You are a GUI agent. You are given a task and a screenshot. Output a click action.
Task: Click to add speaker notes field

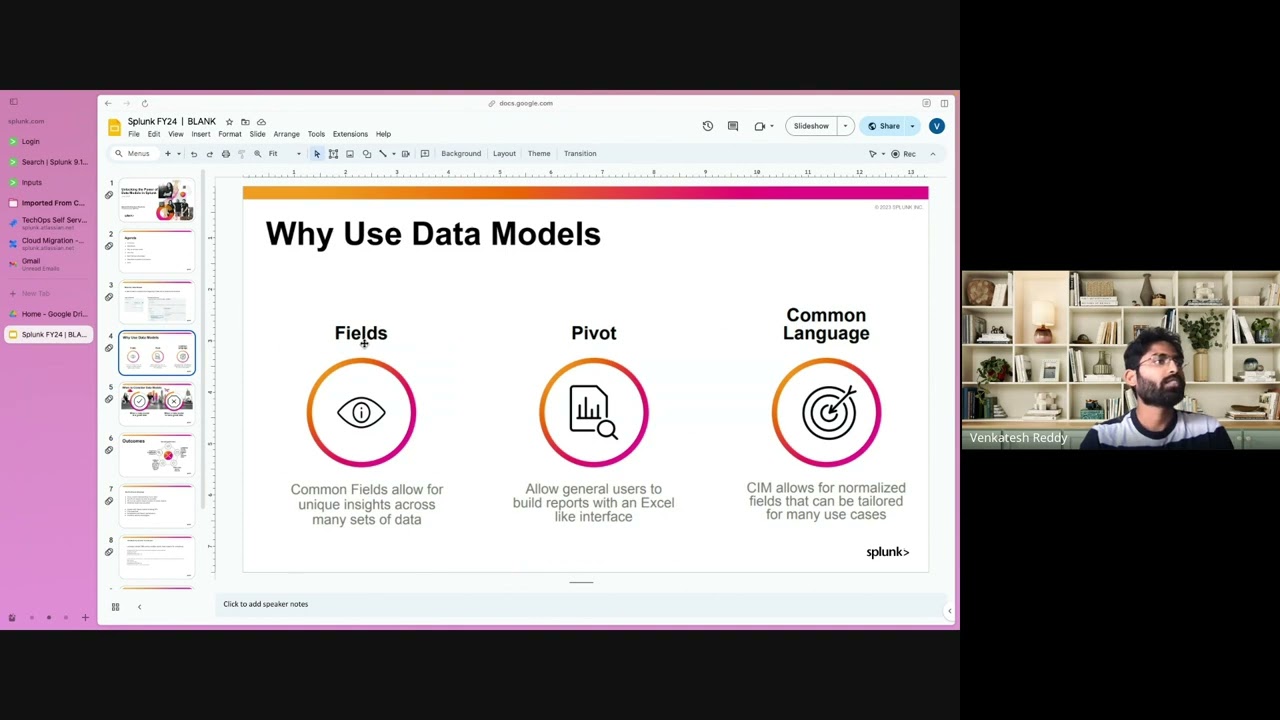[580, 604]
